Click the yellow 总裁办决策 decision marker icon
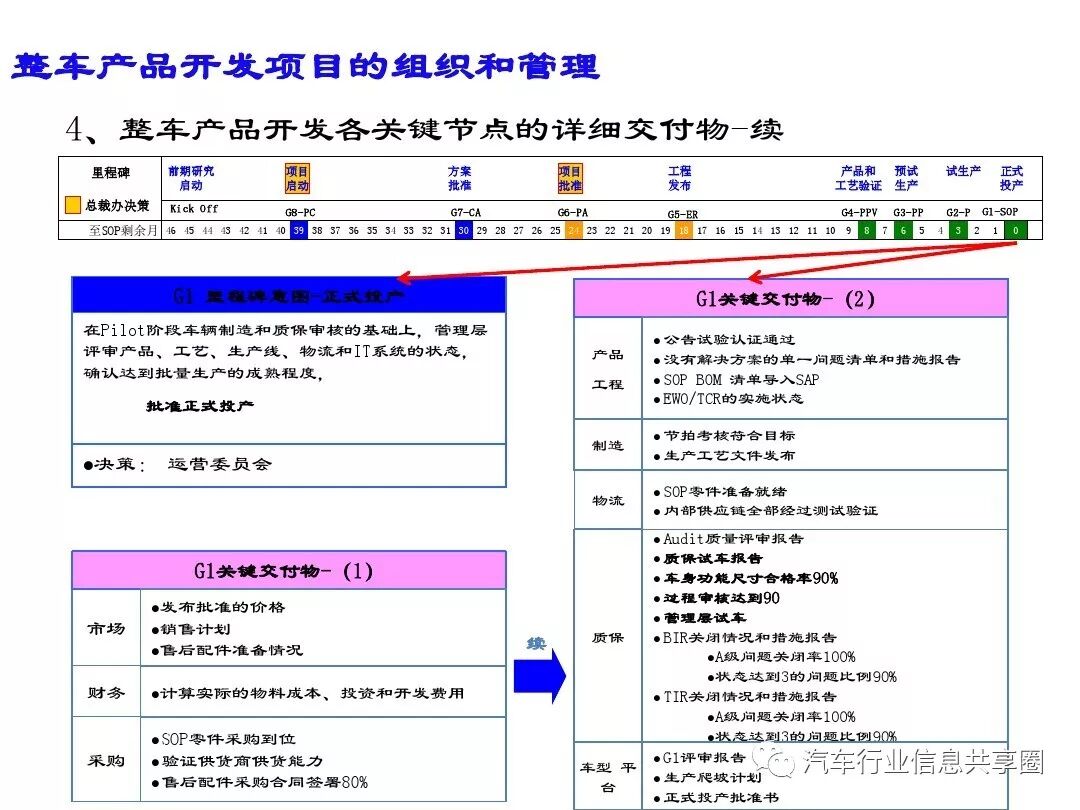1080x810 pixels. pyautogui.click(x=73, y=205)
